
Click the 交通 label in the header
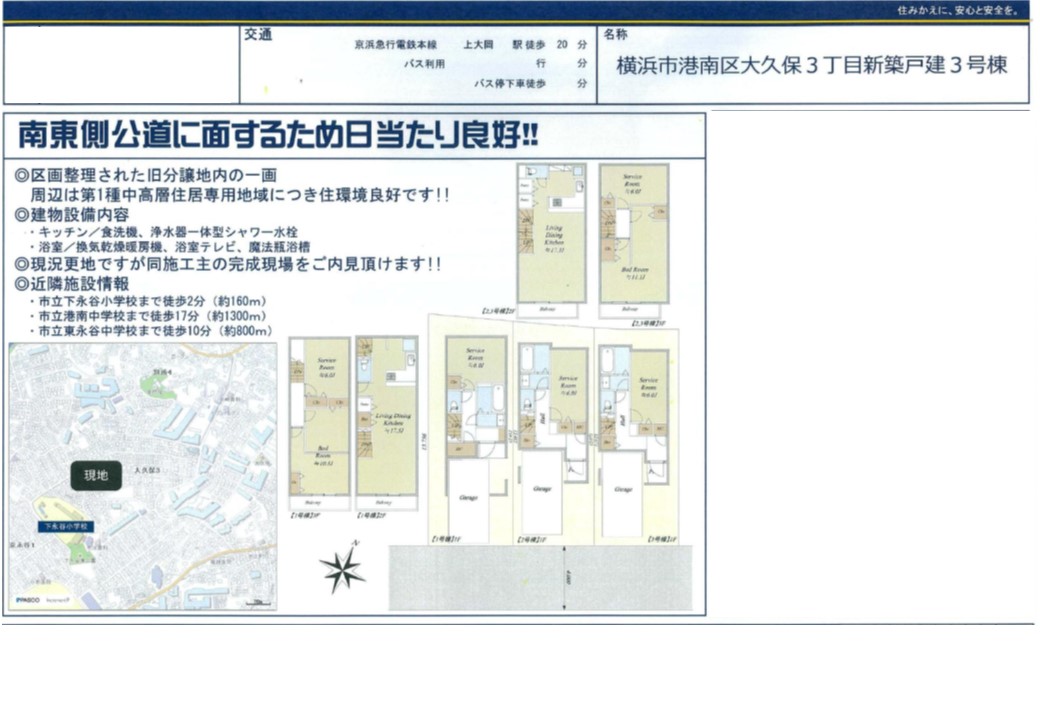coord(257,34)
